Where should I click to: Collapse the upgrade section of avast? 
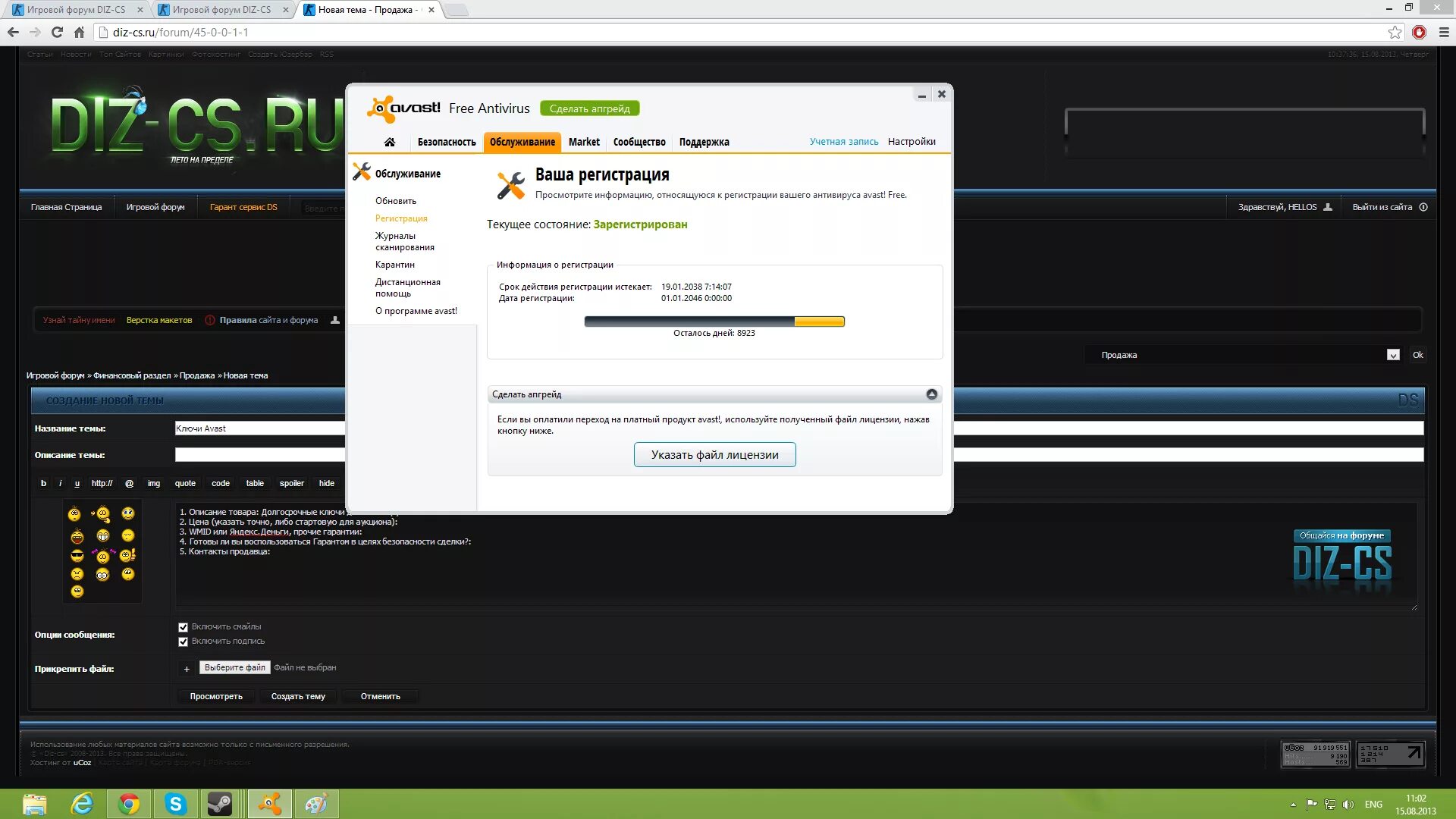[x=932, y=394]
